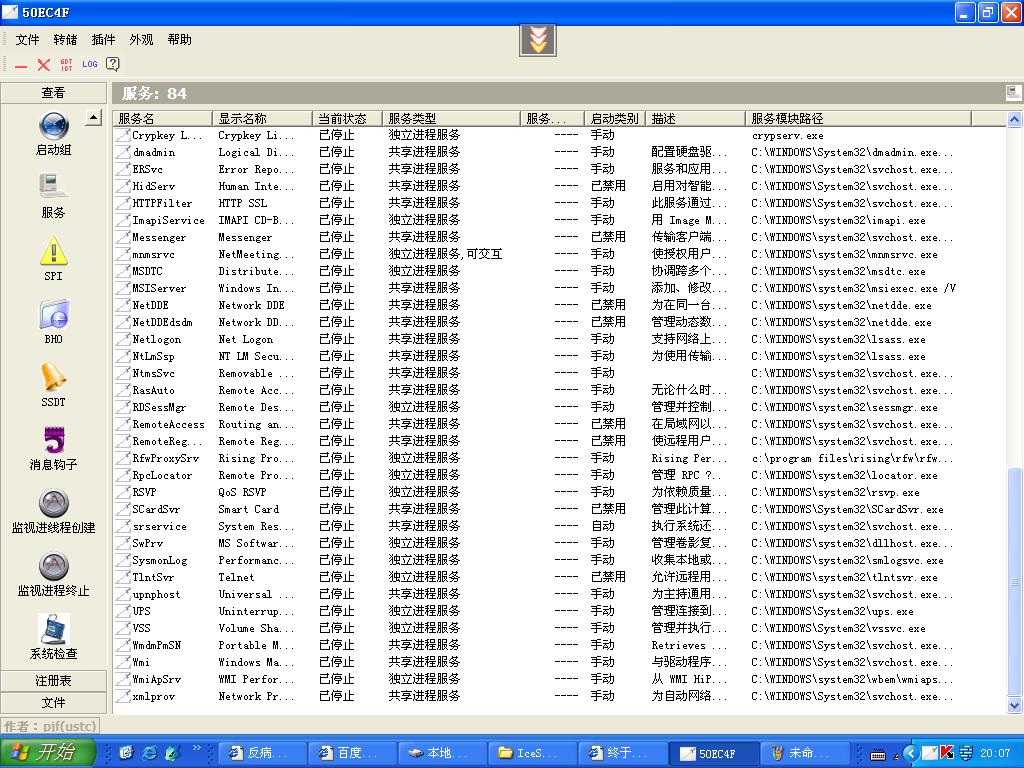Sort by the 服务名 column header
1024x768 pixels.
click(x=162, y=118)
